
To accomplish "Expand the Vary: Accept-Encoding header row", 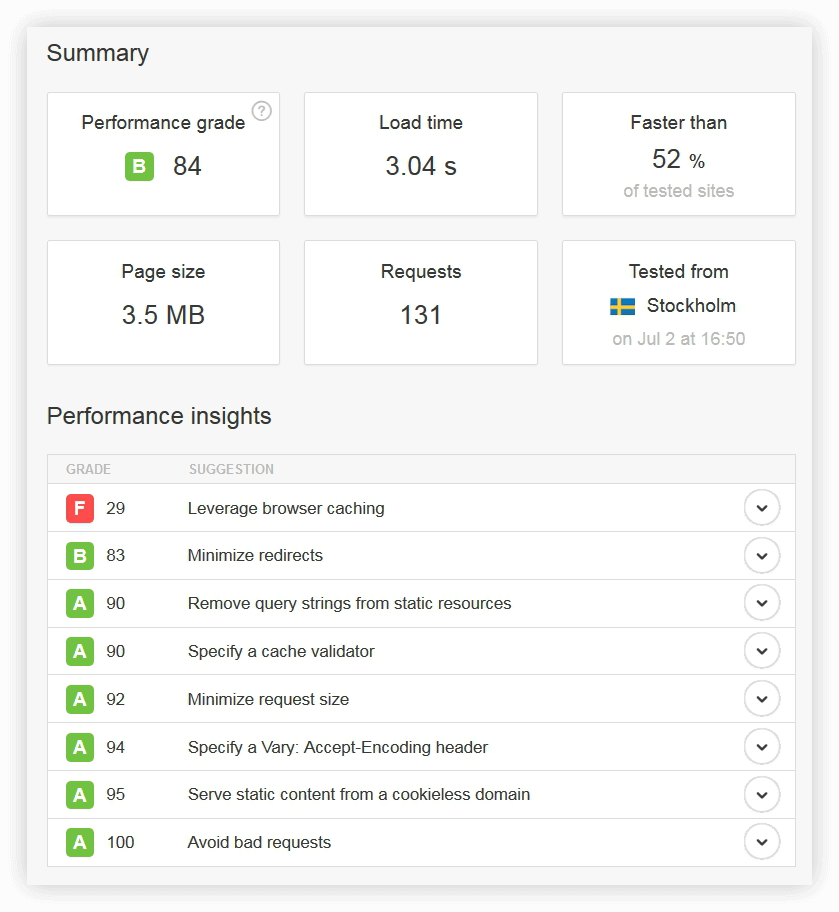I will pos(762,747).
